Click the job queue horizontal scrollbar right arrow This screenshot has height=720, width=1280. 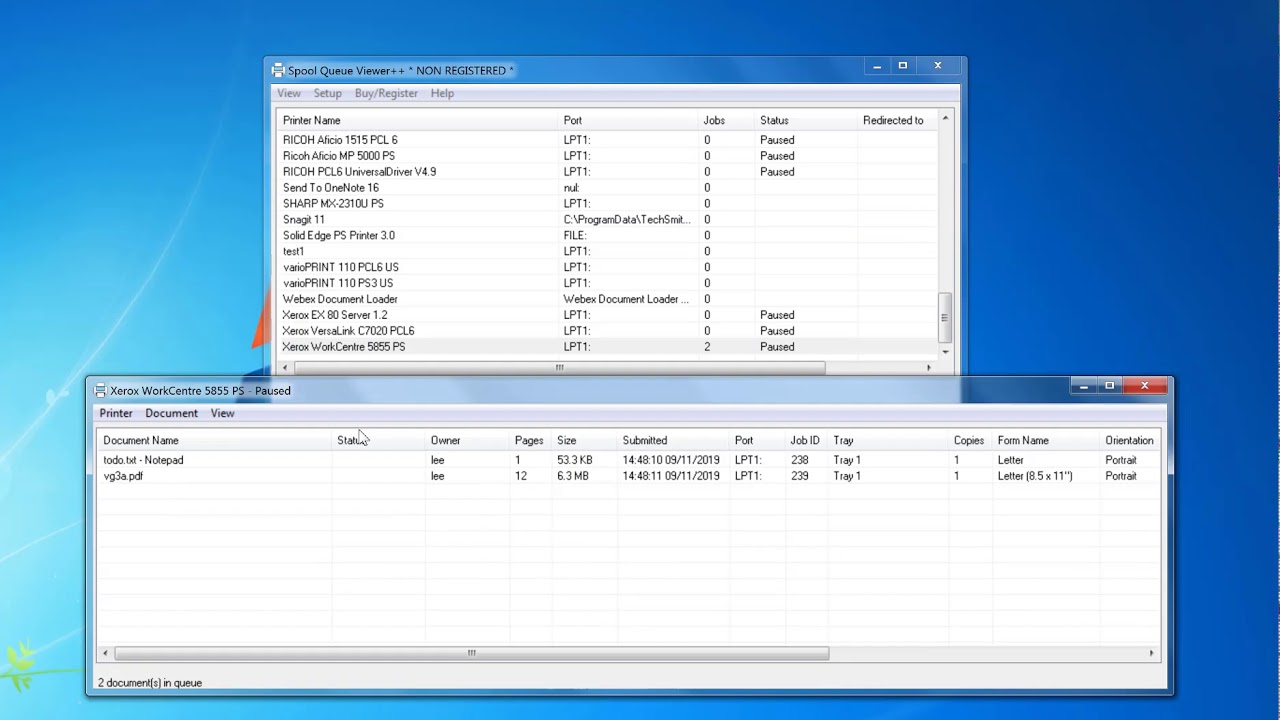[x=1151, y=653]
